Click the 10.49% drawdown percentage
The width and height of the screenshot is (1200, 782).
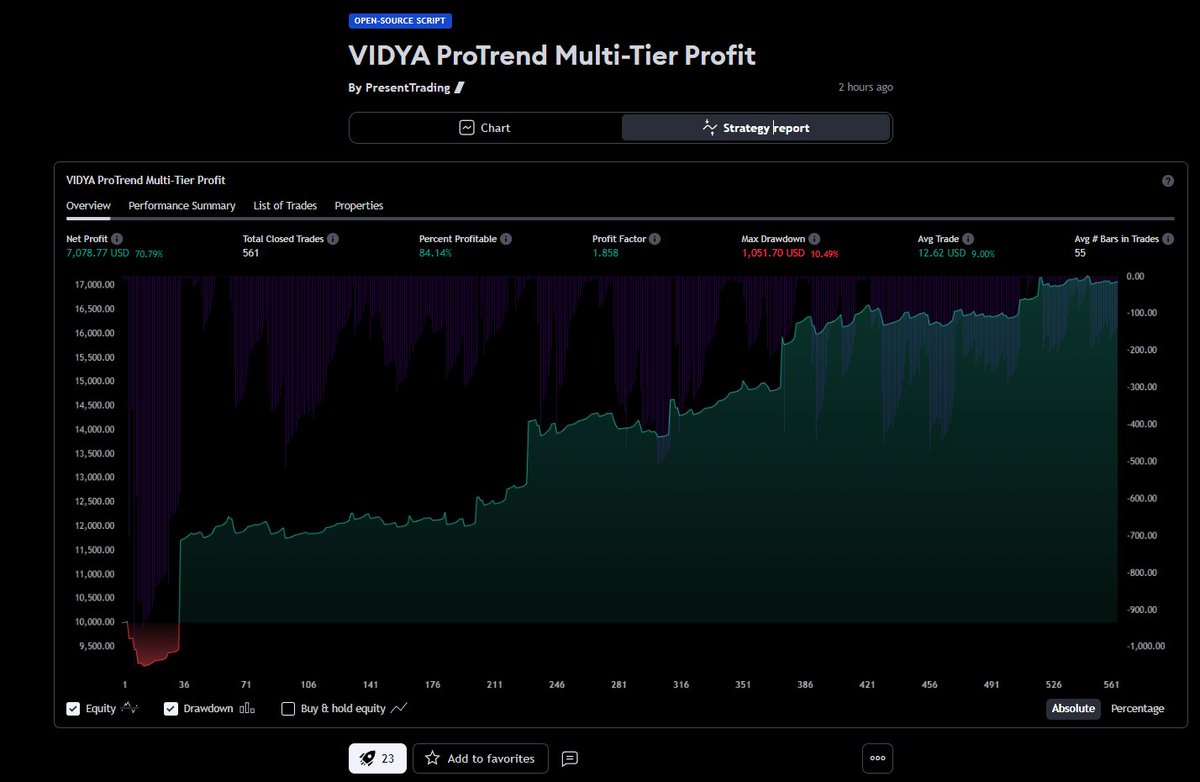(825, 254)
